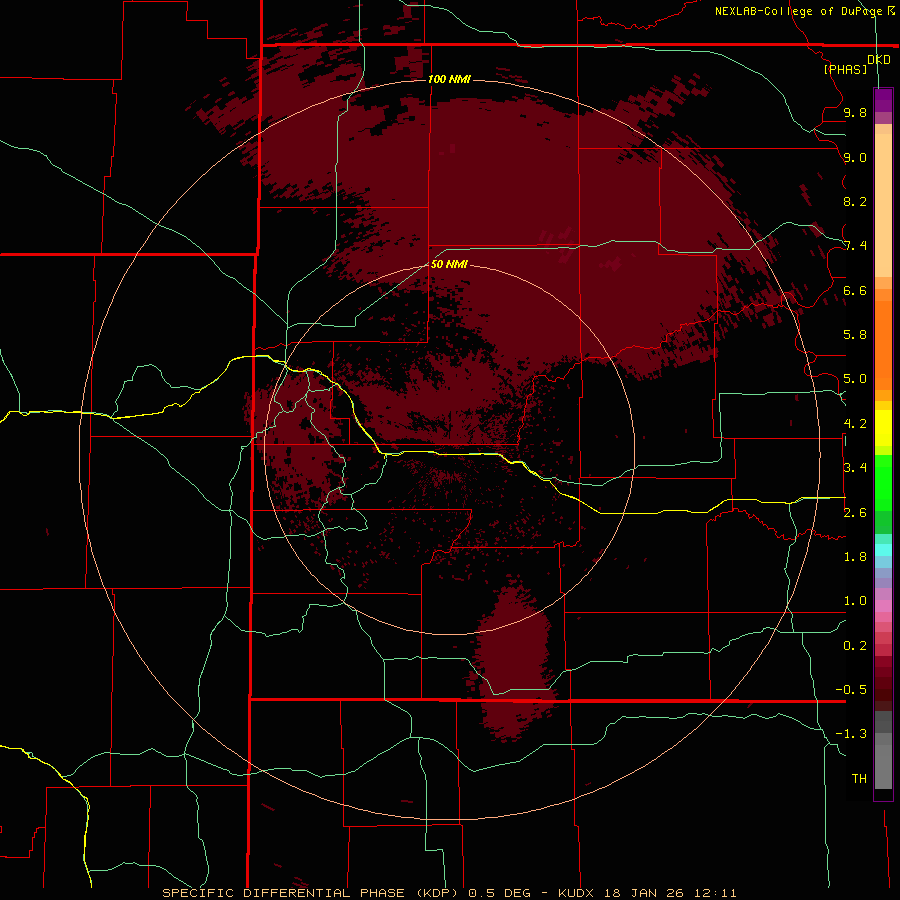The height and width of the screenshot is (900, 900).
Task: Pick the pale peach band on the color bar
Action: (x=883, y=205)
